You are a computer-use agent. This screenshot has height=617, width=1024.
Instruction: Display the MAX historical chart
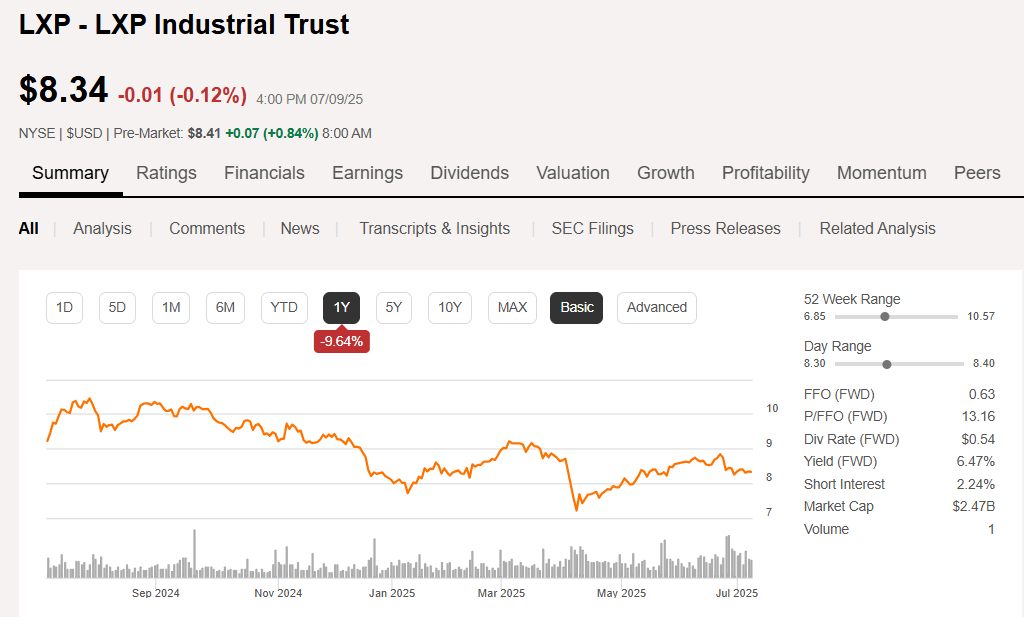512,308
